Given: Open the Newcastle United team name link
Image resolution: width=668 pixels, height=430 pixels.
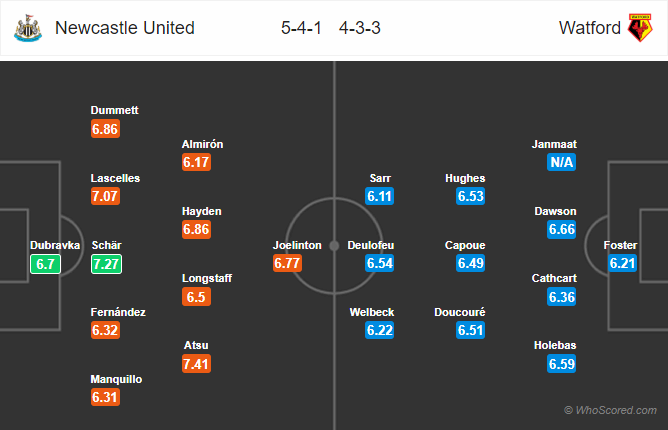Looking at the screenshot, I should click(124, 28).
